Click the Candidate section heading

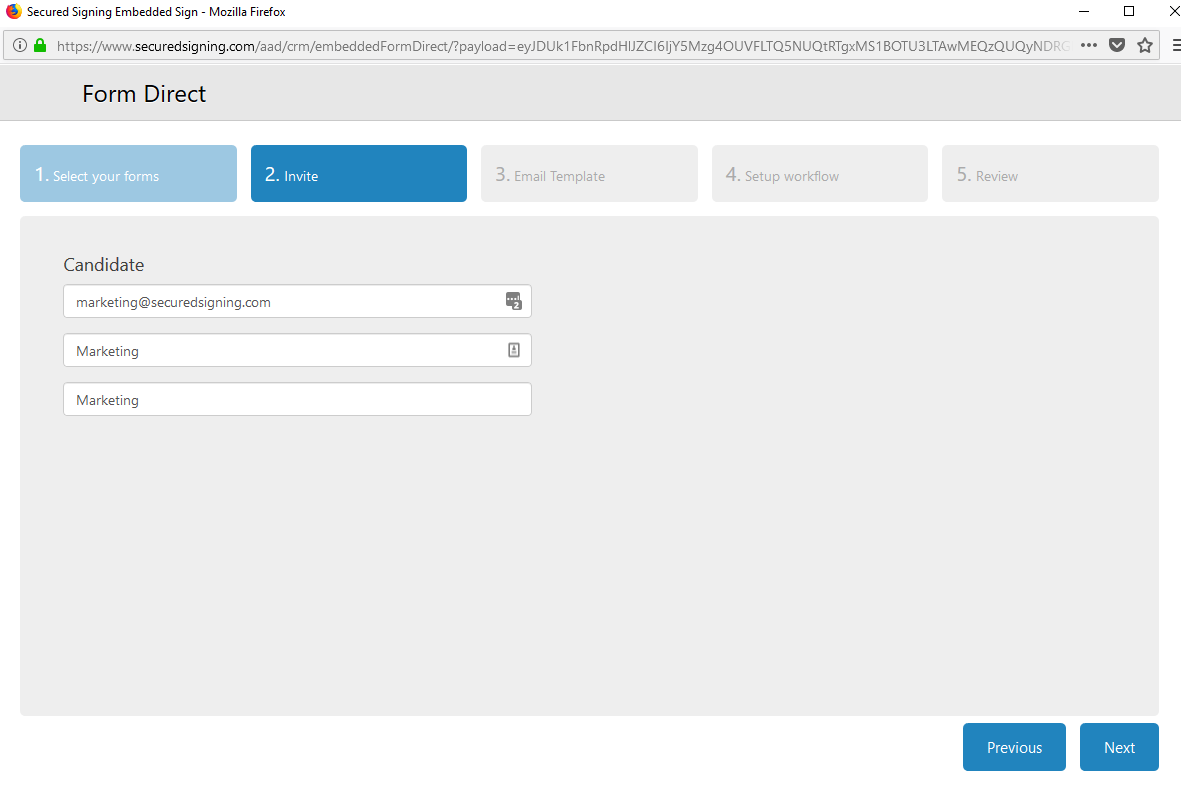coord(103,264)
